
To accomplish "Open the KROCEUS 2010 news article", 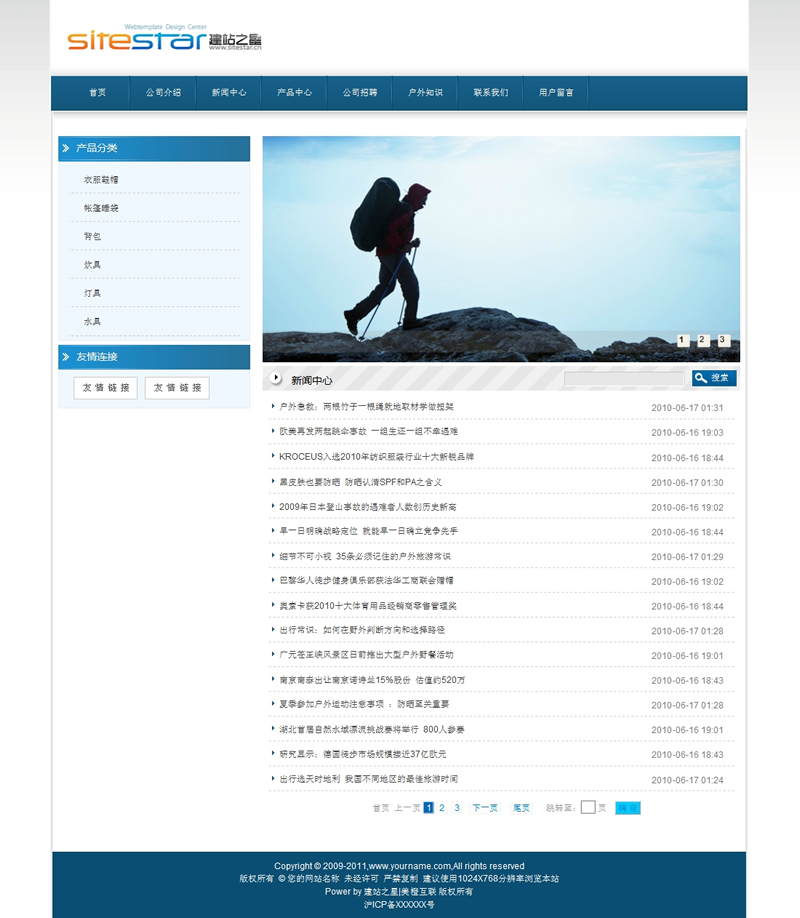I will 376,457.
